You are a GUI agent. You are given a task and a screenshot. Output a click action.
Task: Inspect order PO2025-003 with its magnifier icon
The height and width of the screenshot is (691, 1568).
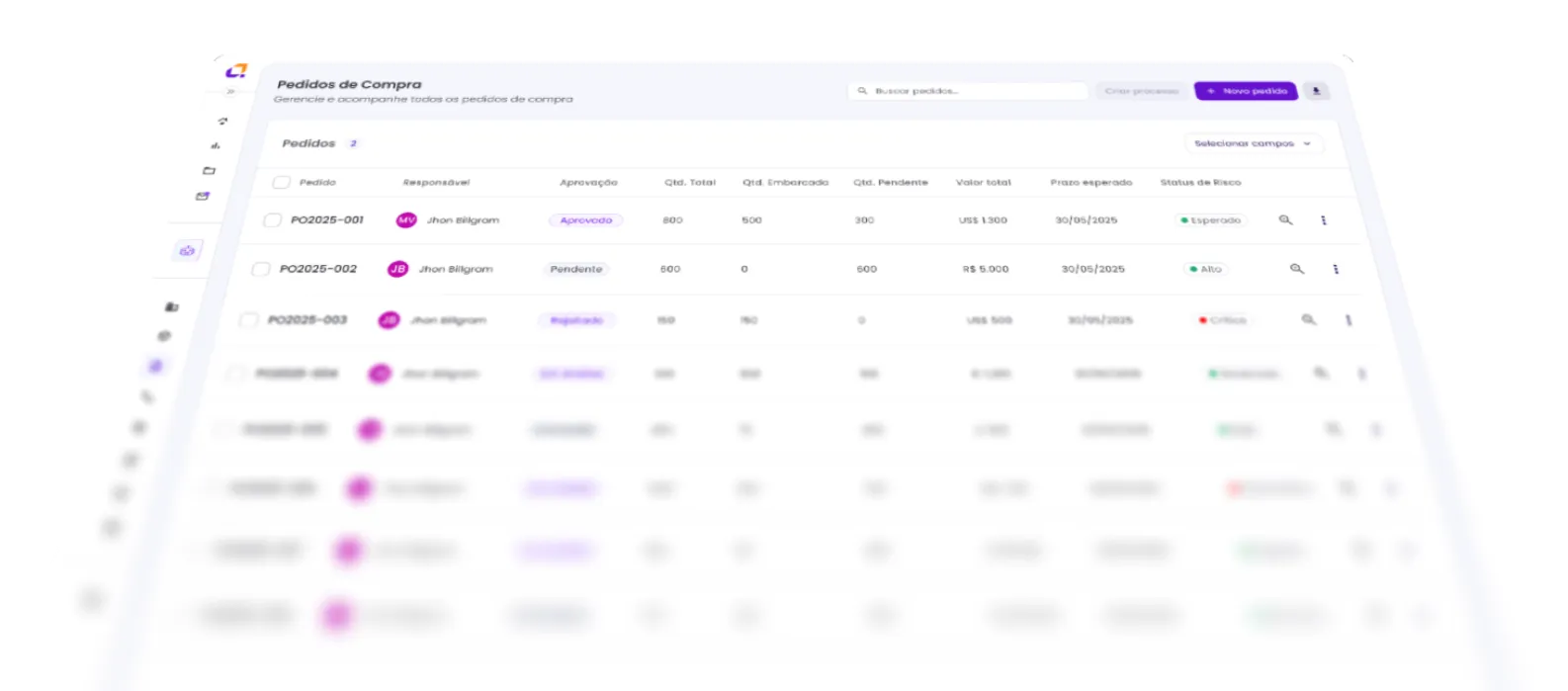coord(1309,320)
